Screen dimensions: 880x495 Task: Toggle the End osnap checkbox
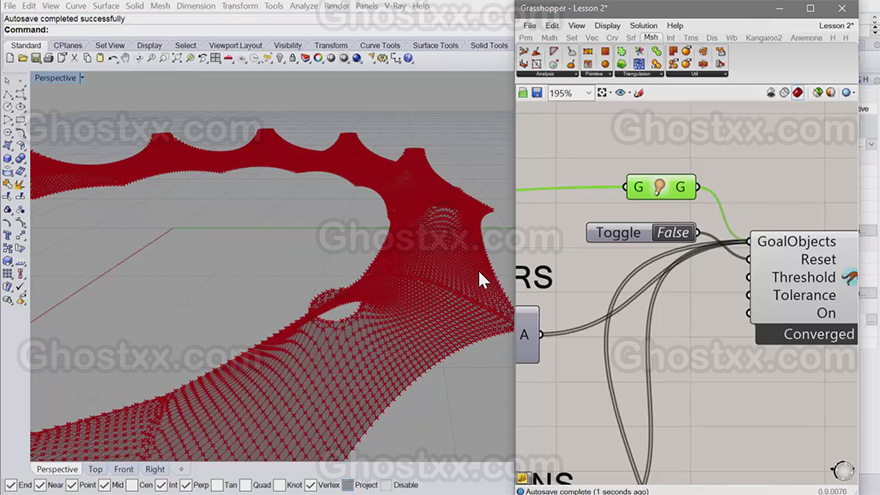coord(11,485)
